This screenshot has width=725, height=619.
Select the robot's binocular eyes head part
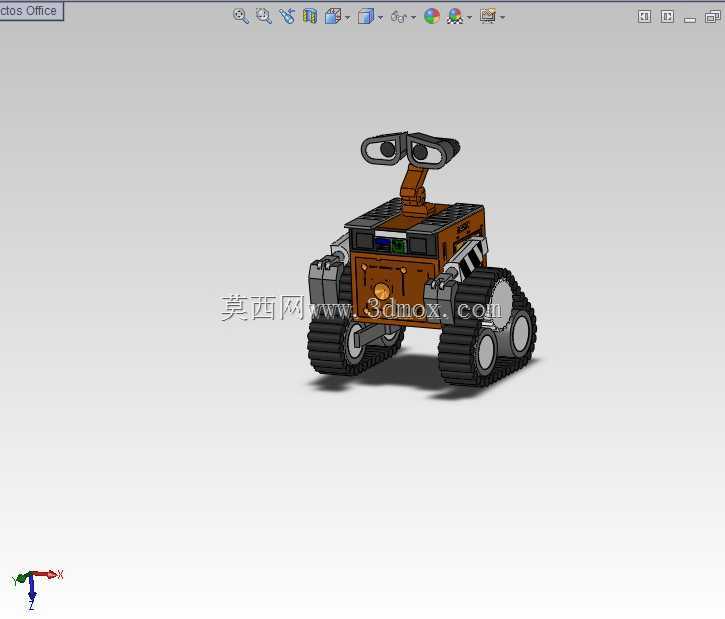tap(410, 149)
